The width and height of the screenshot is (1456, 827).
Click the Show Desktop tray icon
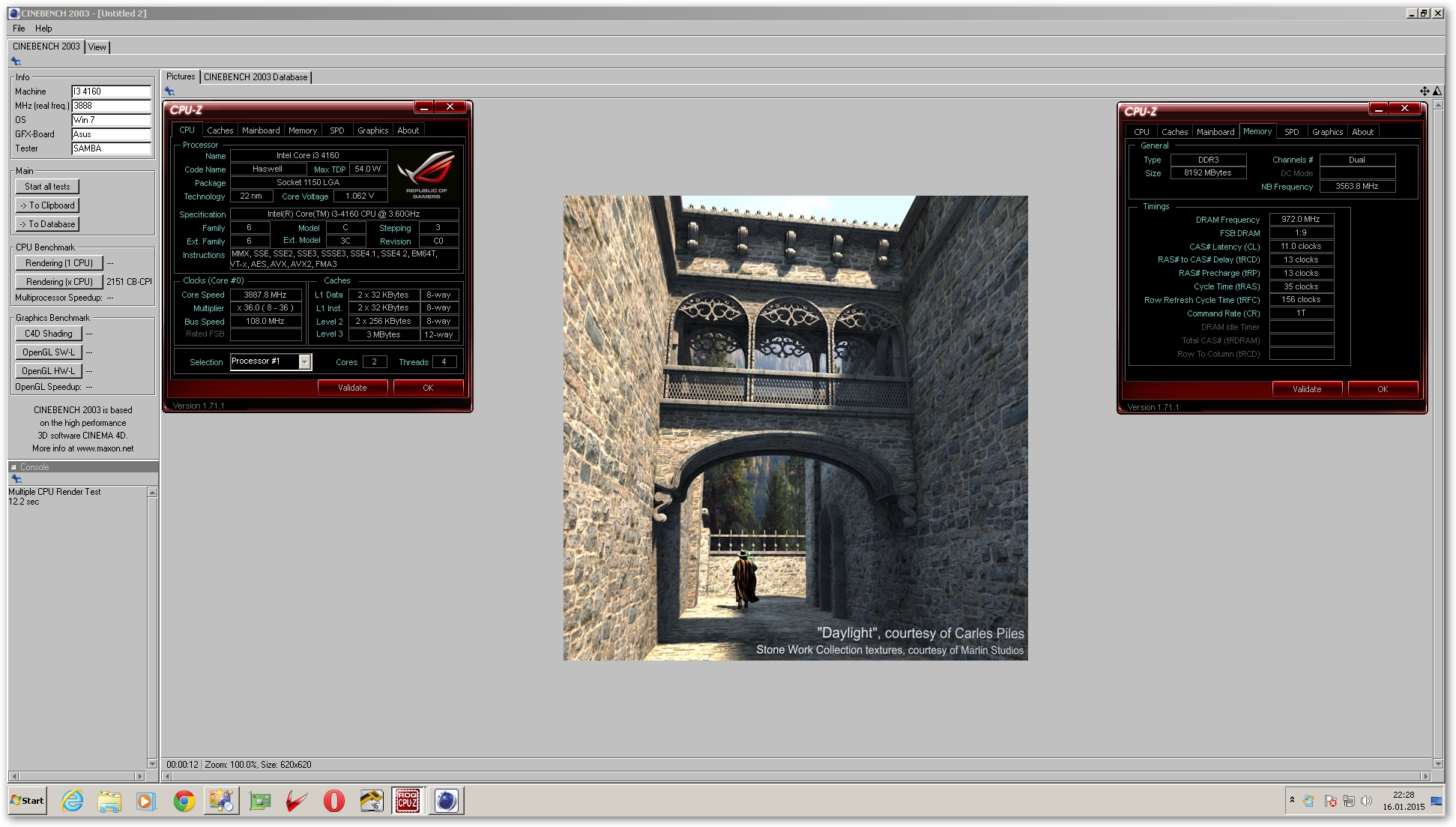1437,801
